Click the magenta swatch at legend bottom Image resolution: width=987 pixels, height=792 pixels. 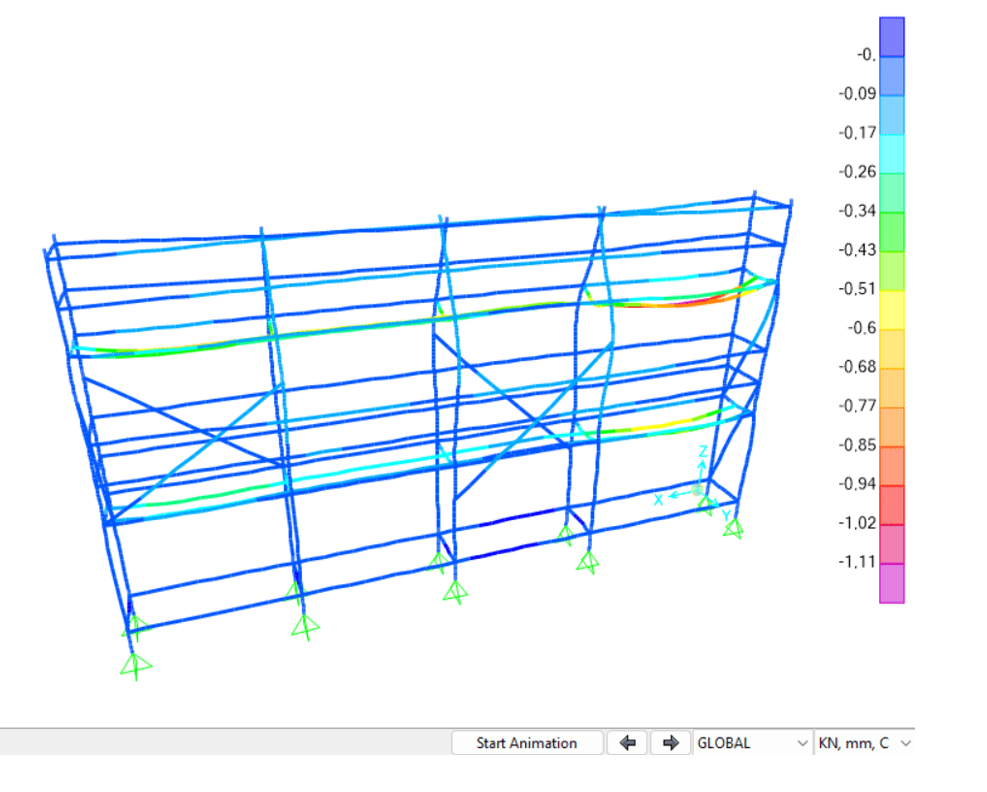[891, 583]
